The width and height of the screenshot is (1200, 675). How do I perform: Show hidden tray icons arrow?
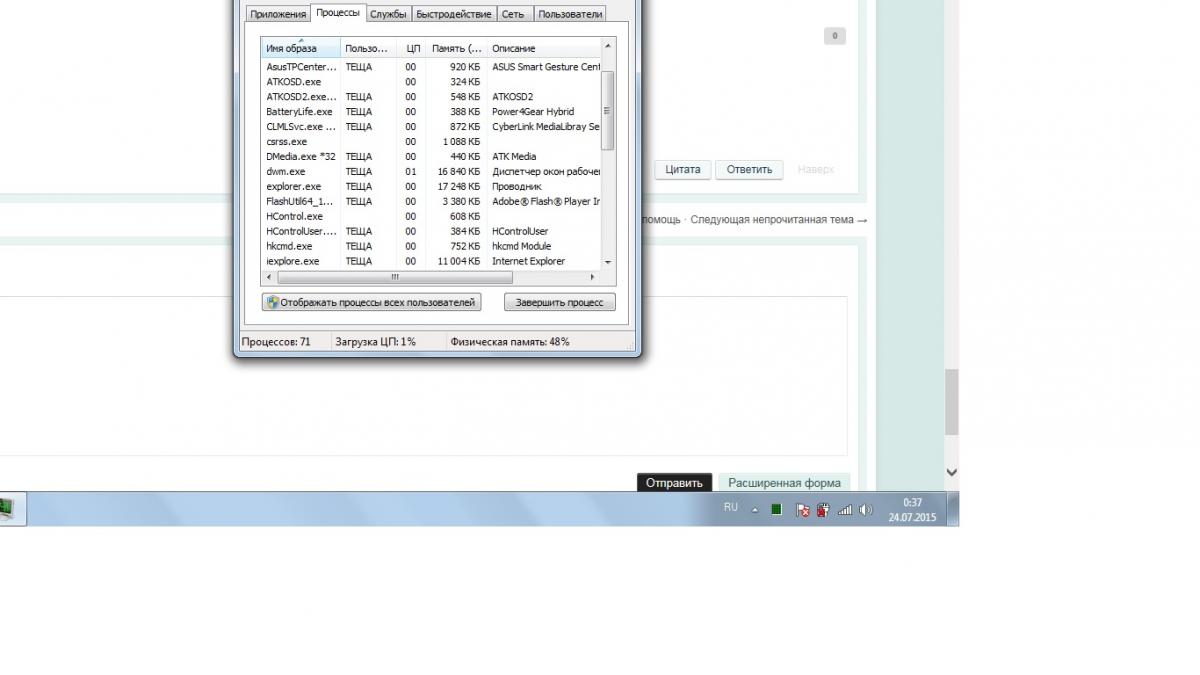click(755, 510)
